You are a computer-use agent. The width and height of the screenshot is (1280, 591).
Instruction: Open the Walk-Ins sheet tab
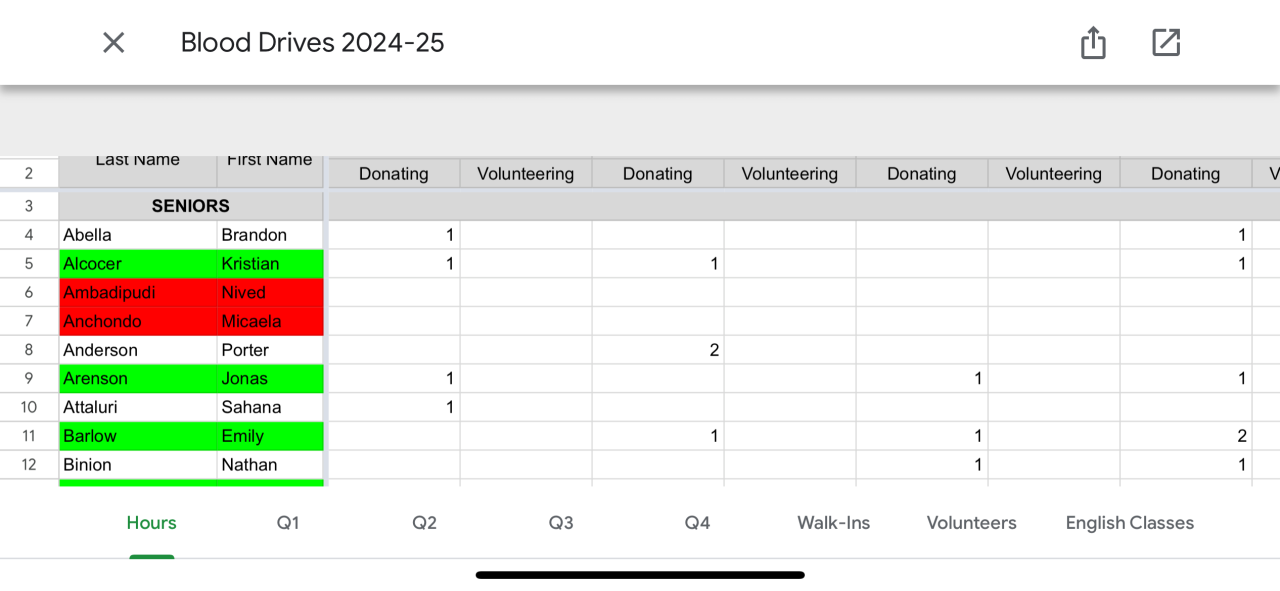pos(833,523)
